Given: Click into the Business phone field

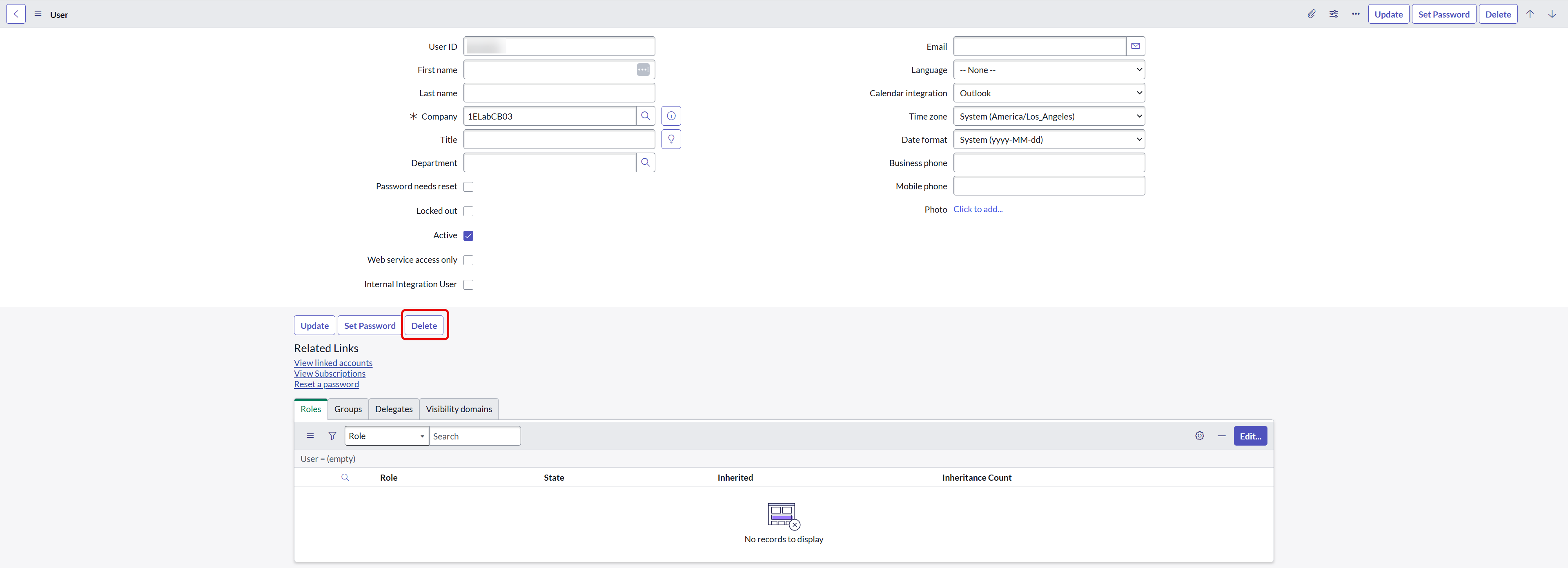Looking at the screenshot, I should coord(1048,163).
